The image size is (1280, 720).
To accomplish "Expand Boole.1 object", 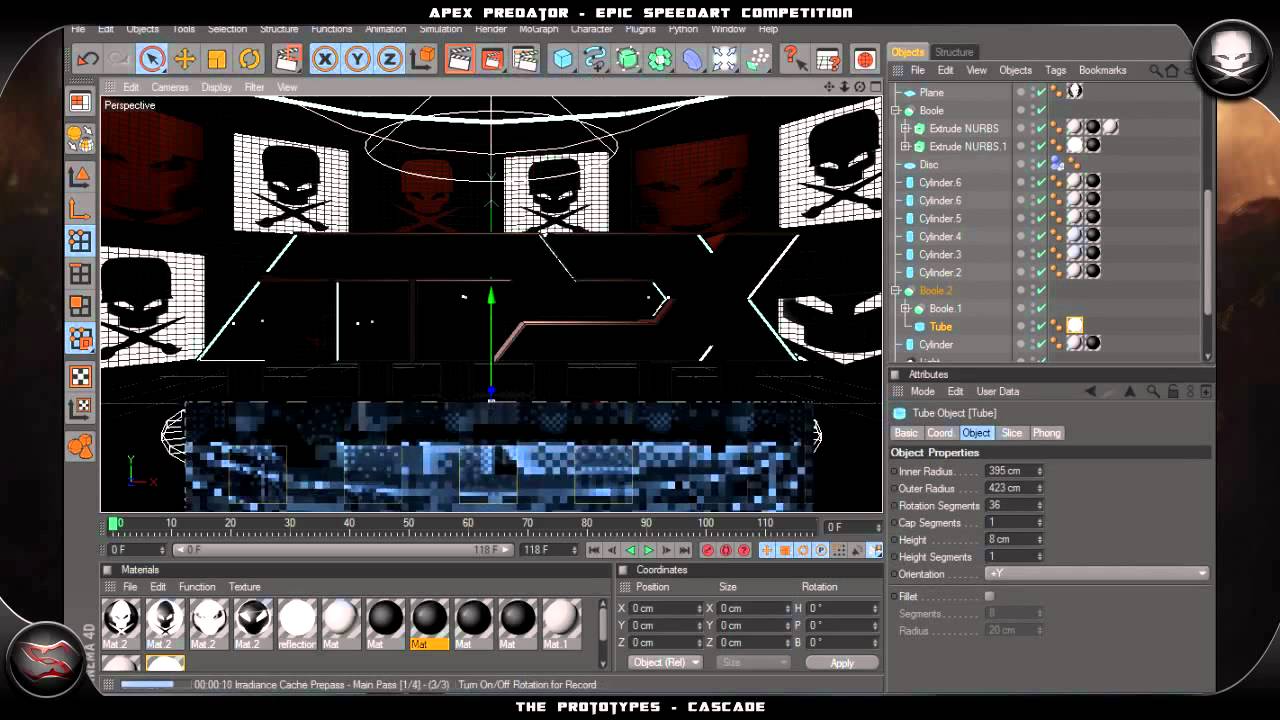I will (906, 309).
